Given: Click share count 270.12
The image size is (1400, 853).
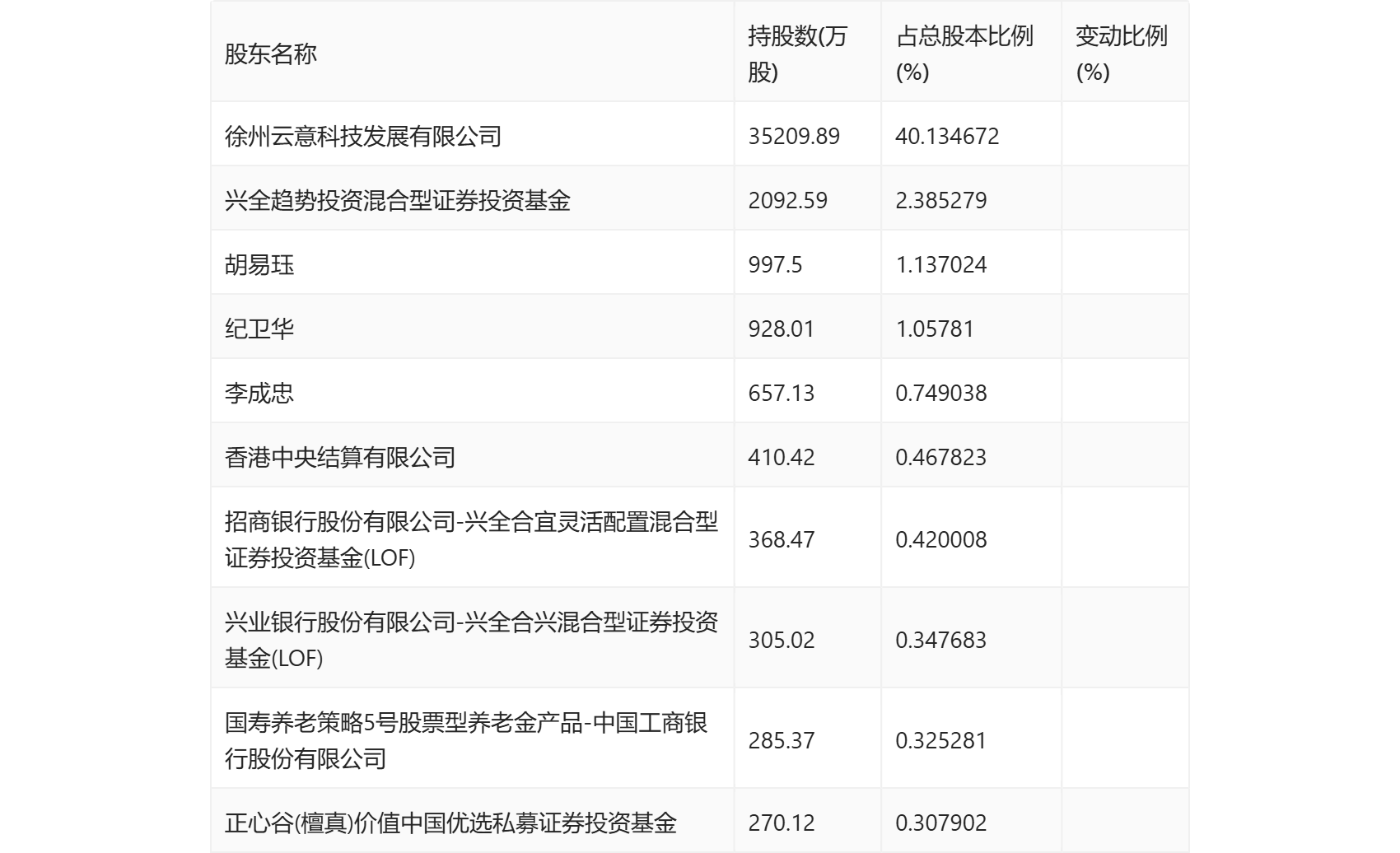Looking at the screenshot, I should pos(782,823).
